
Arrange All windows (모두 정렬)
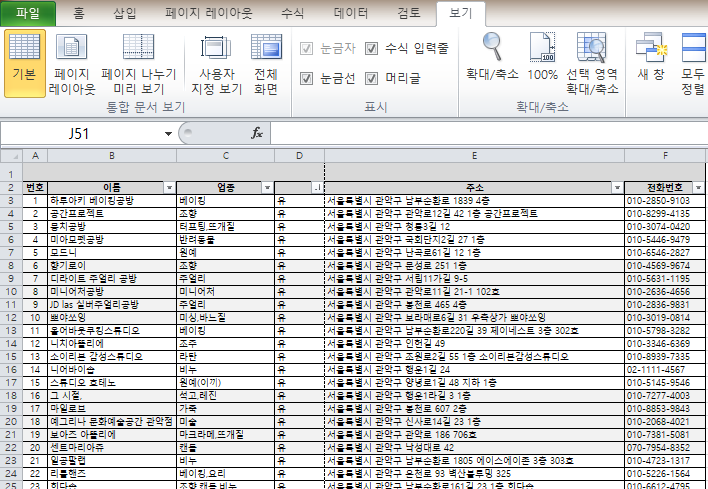(x=692, y=63)
